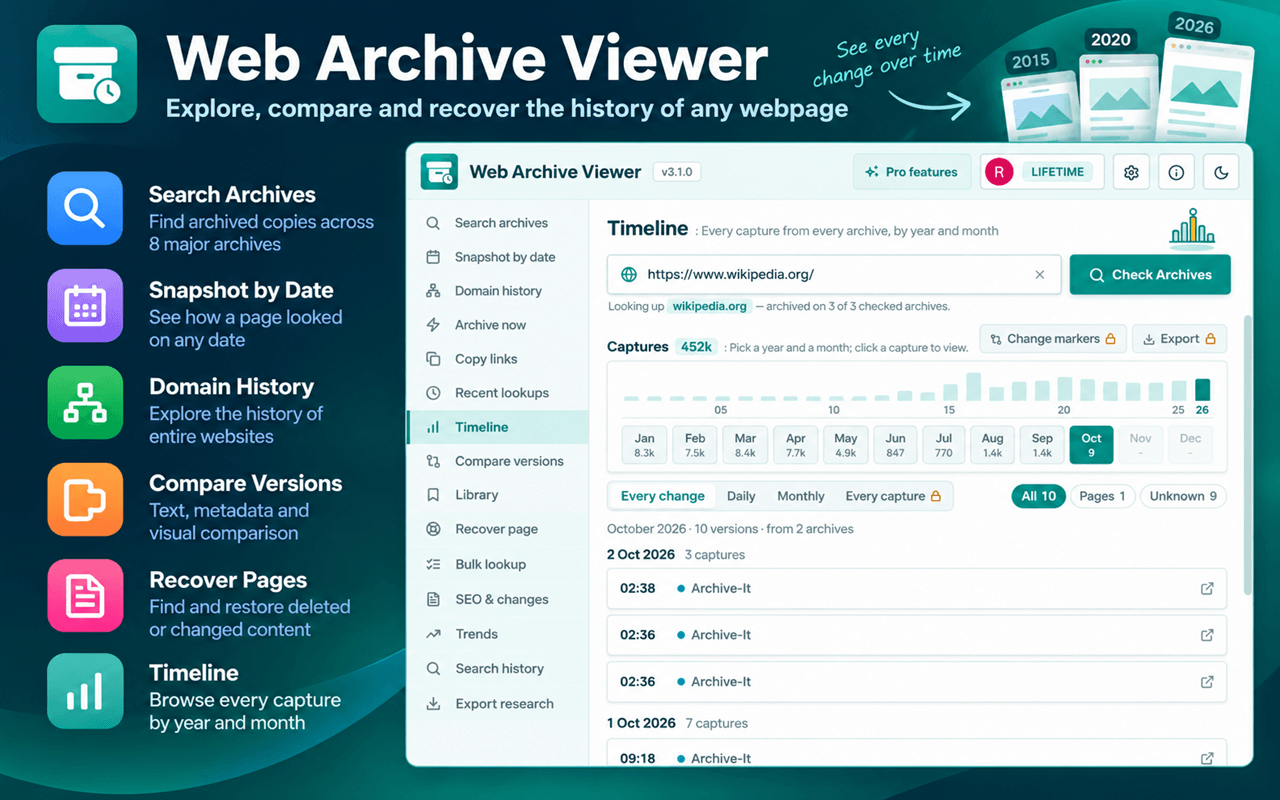Screen dimensions: 1280x800
Task: Click the R account avatar
Action: (998, 172)
